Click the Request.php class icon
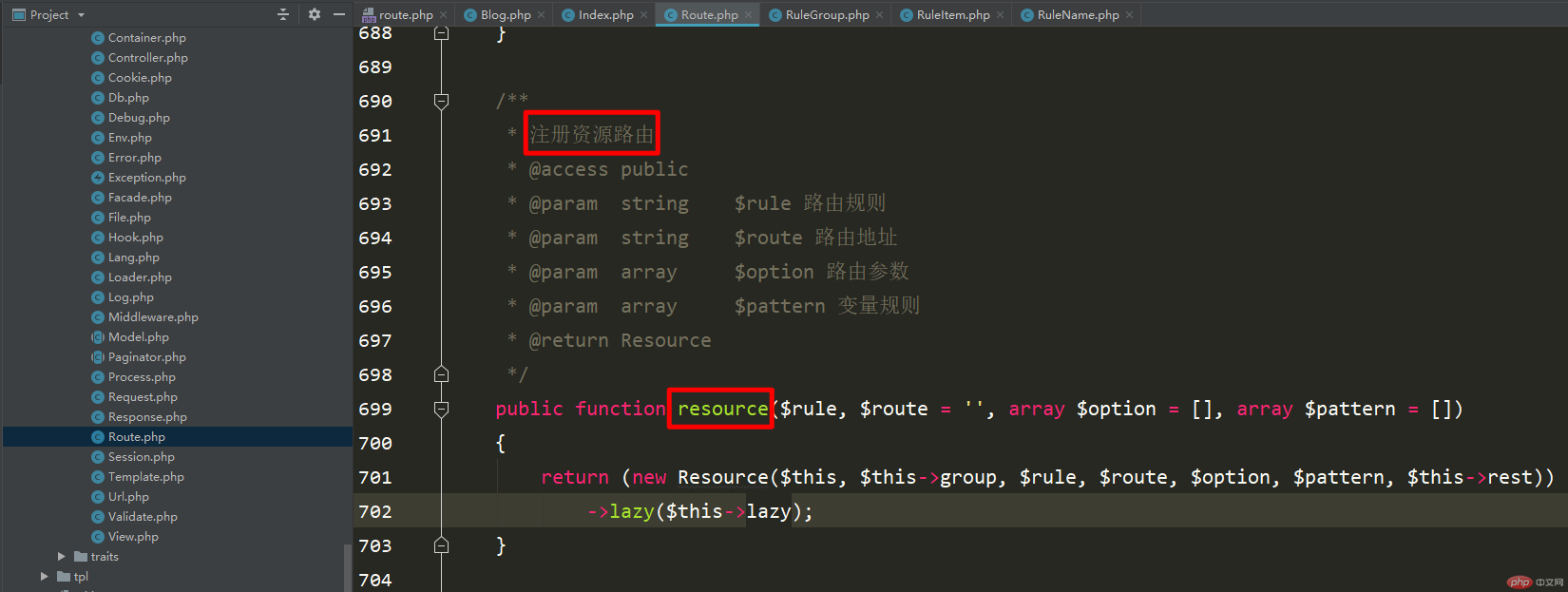 [98, 397]
